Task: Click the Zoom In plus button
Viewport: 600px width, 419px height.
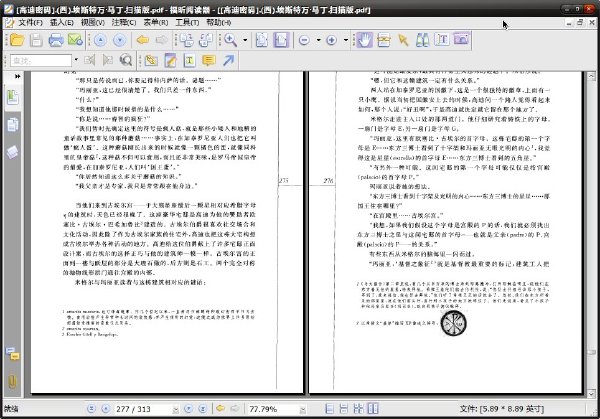Action: point(331,40)
